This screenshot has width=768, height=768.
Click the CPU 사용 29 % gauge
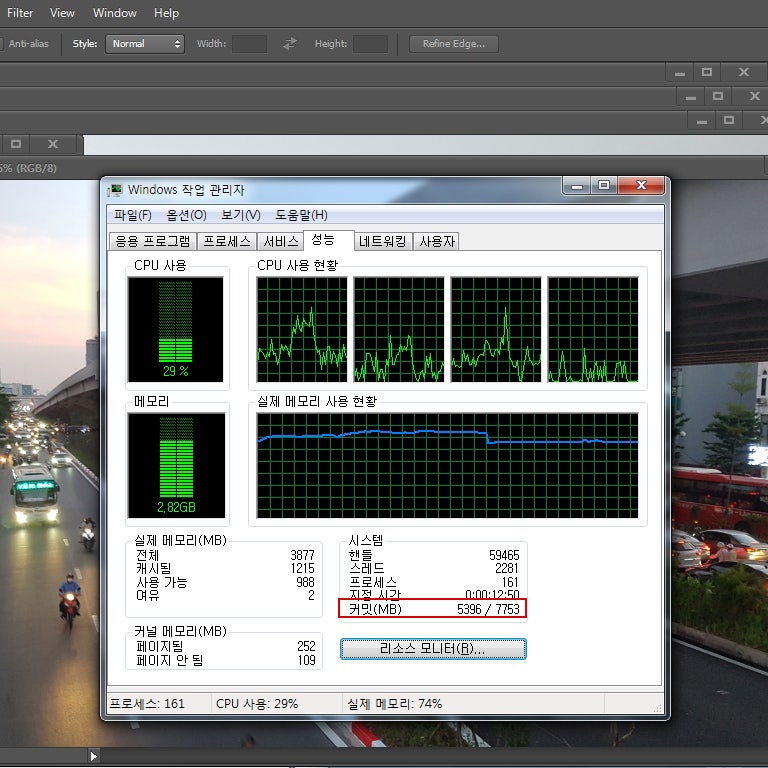[175, 329]
